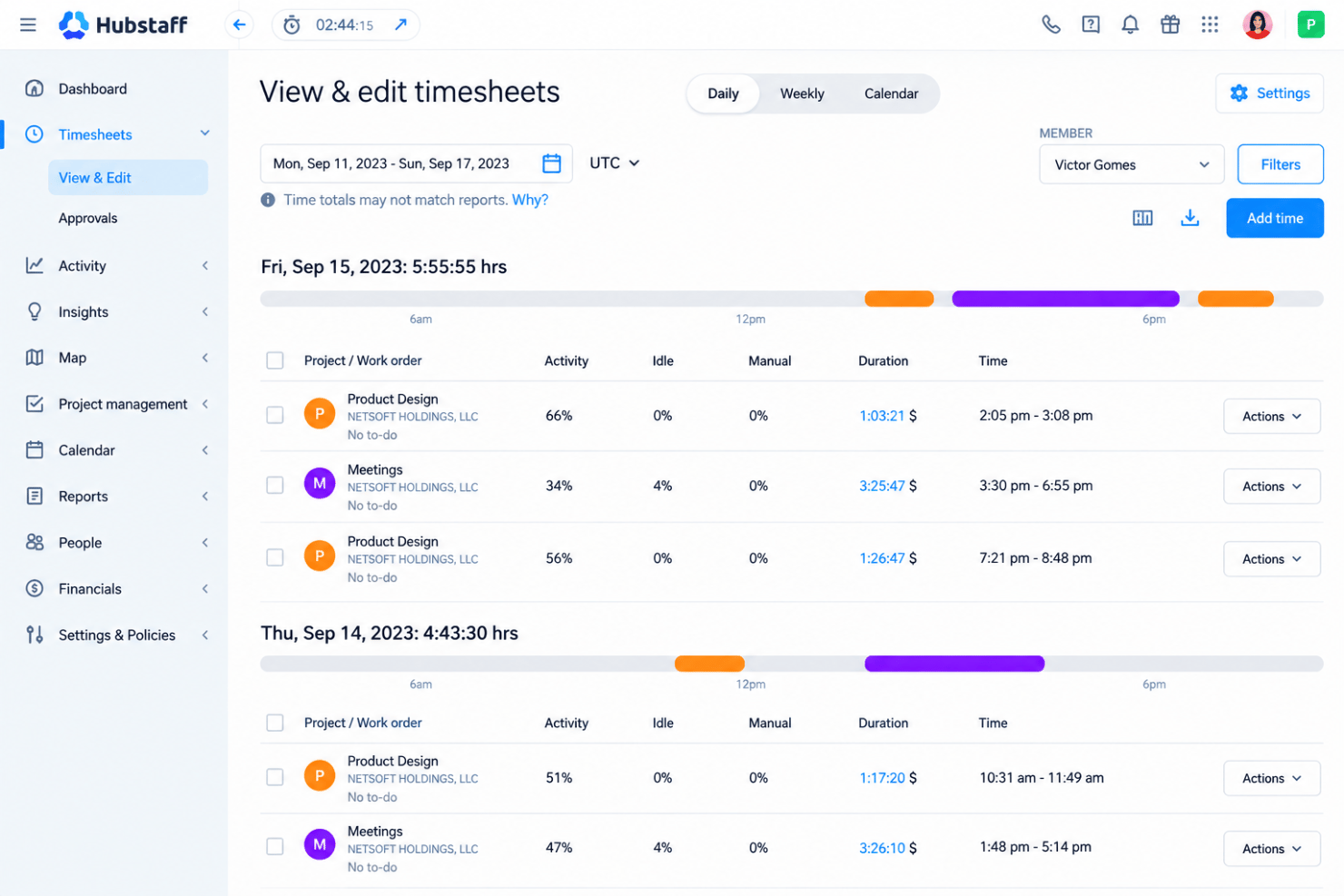The width and height of the screenshot is (1344, 896).
Task: Collapse the Timesheets sidebar section
Action: point(205,133)
